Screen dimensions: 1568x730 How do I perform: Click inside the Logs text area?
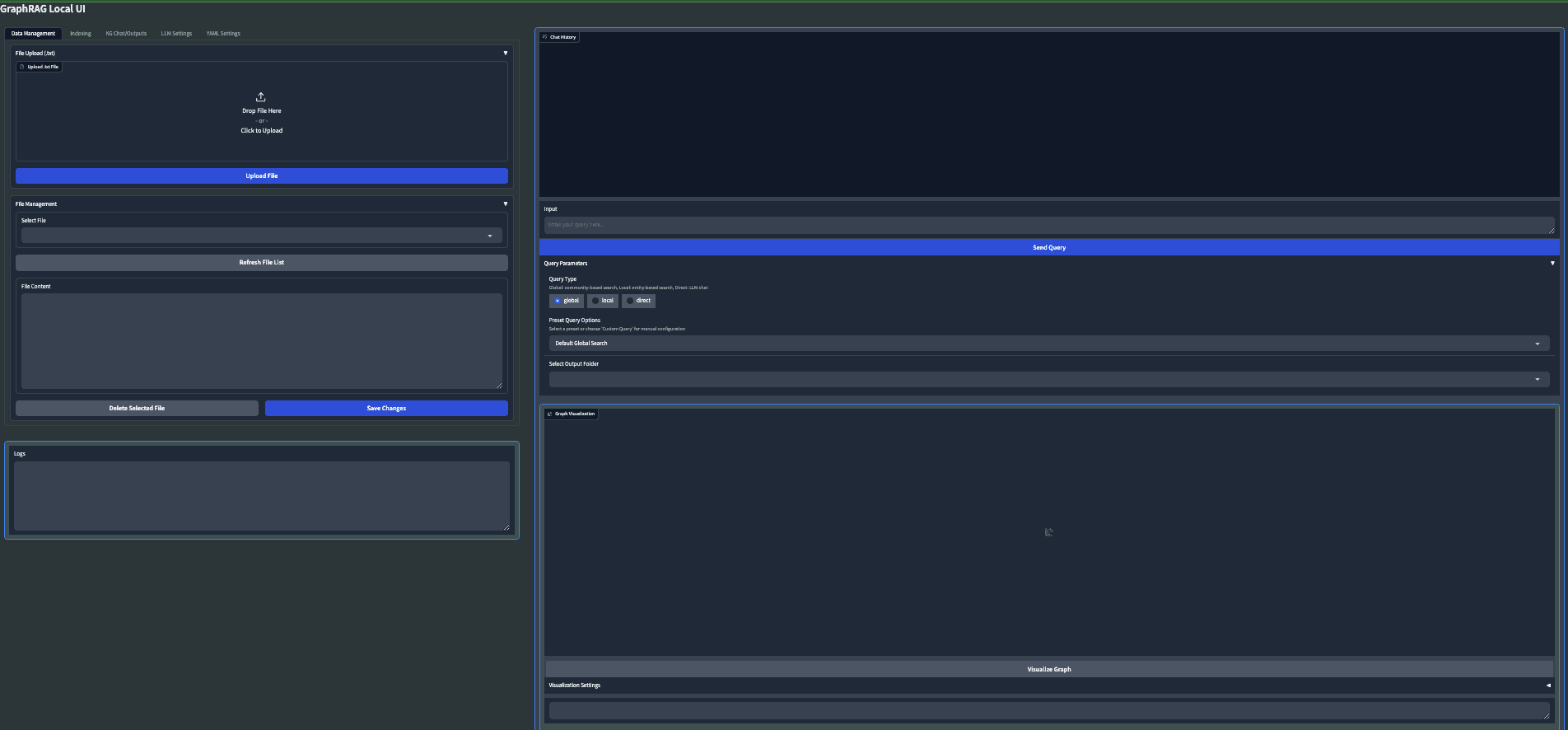pyautogui.click(x=262, y=496)
